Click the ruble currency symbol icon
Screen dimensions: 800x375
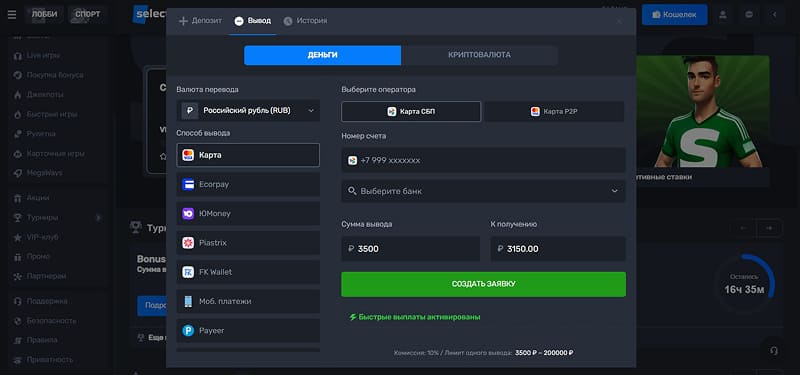point(190,110)
